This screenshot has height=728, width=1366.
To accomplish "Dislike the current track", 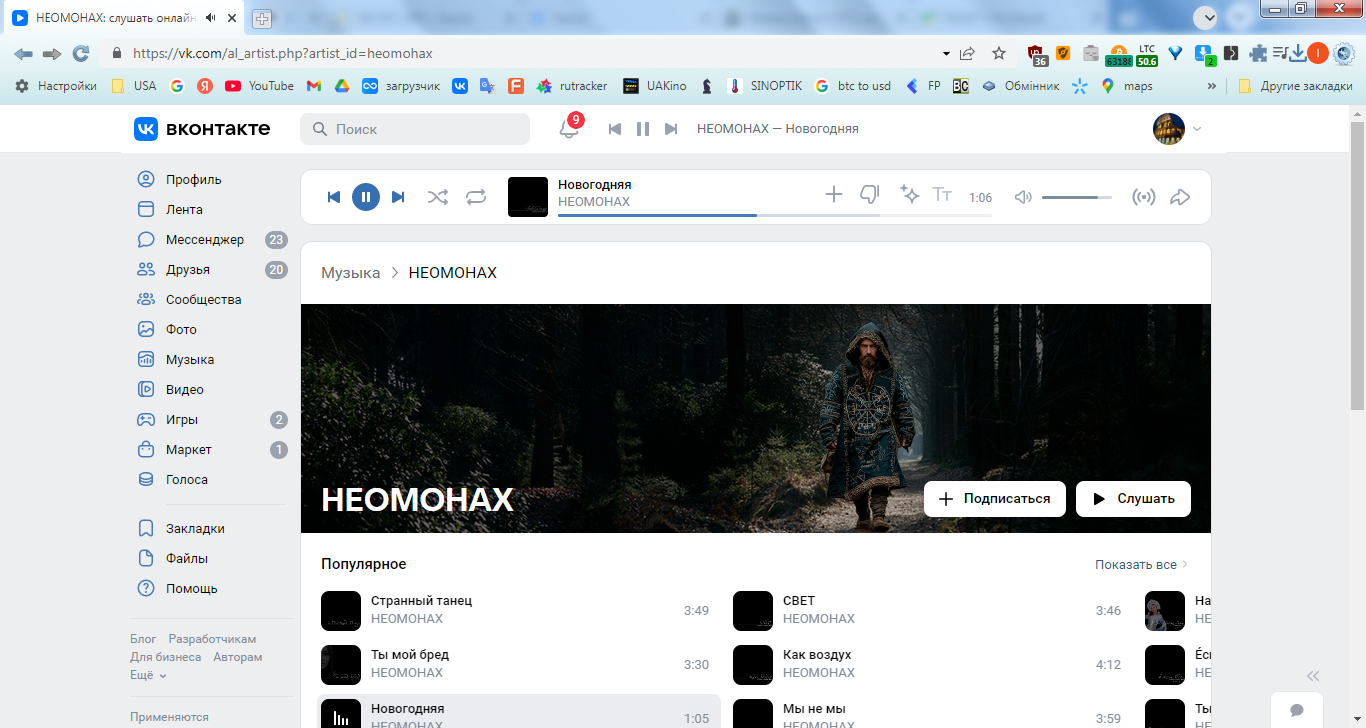I will tap(870, 194).
